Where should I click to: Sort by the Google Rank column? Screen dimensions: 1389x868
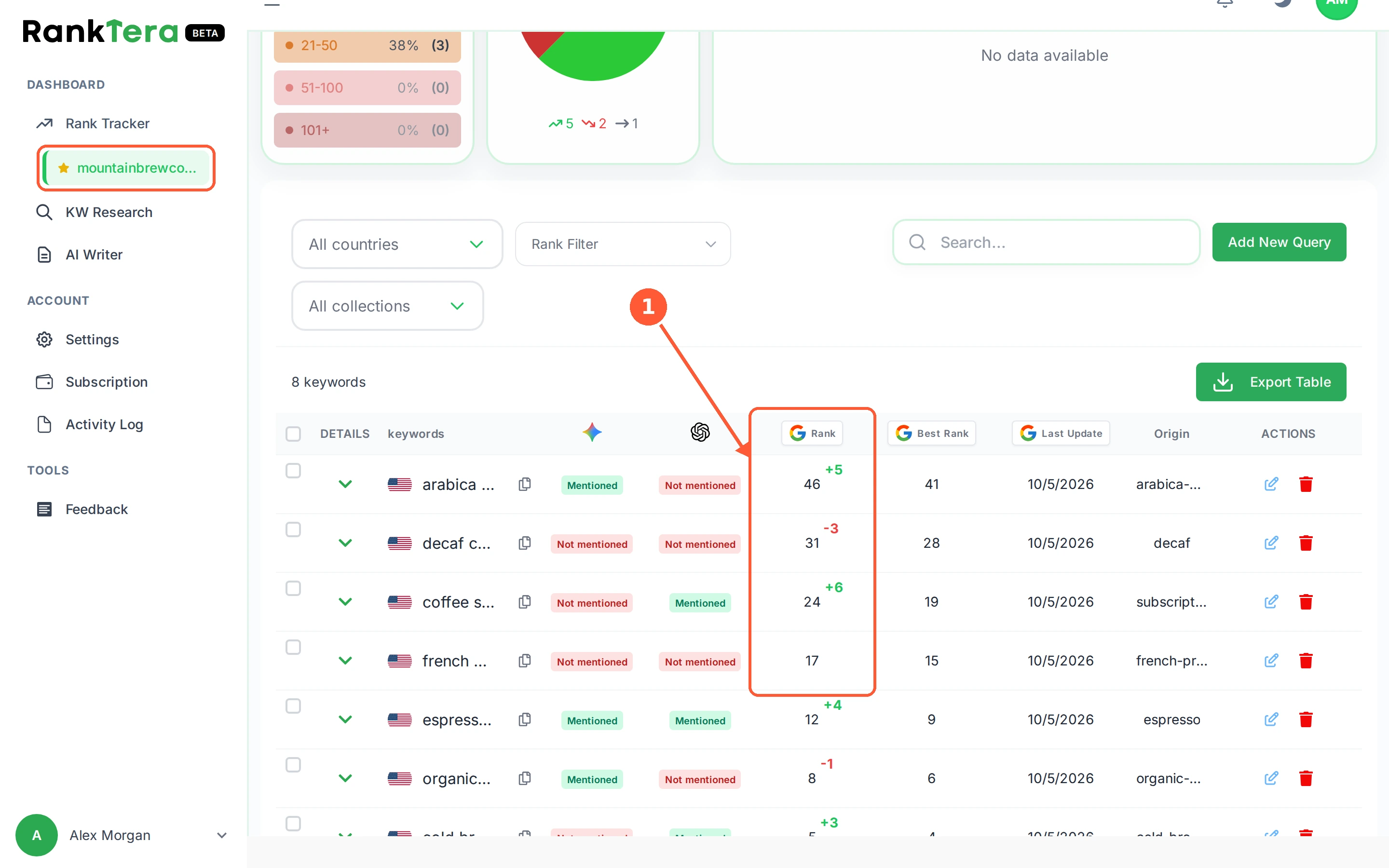click(x=812, y=434)
